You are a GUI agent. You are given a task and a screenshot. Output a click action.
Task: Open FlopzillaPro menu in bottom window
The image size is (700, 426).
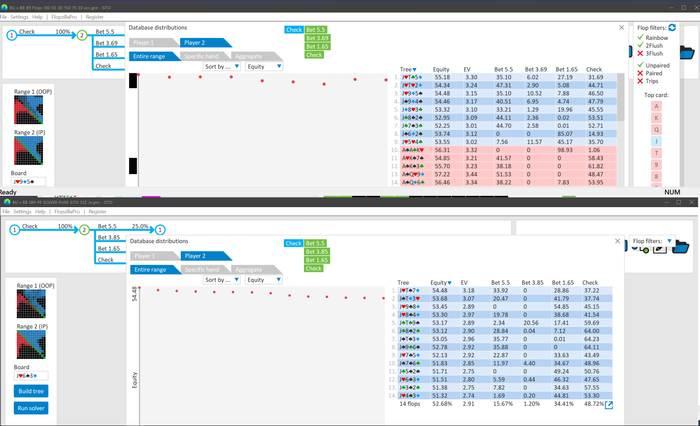pyautogui.click(x=67, y=212)
